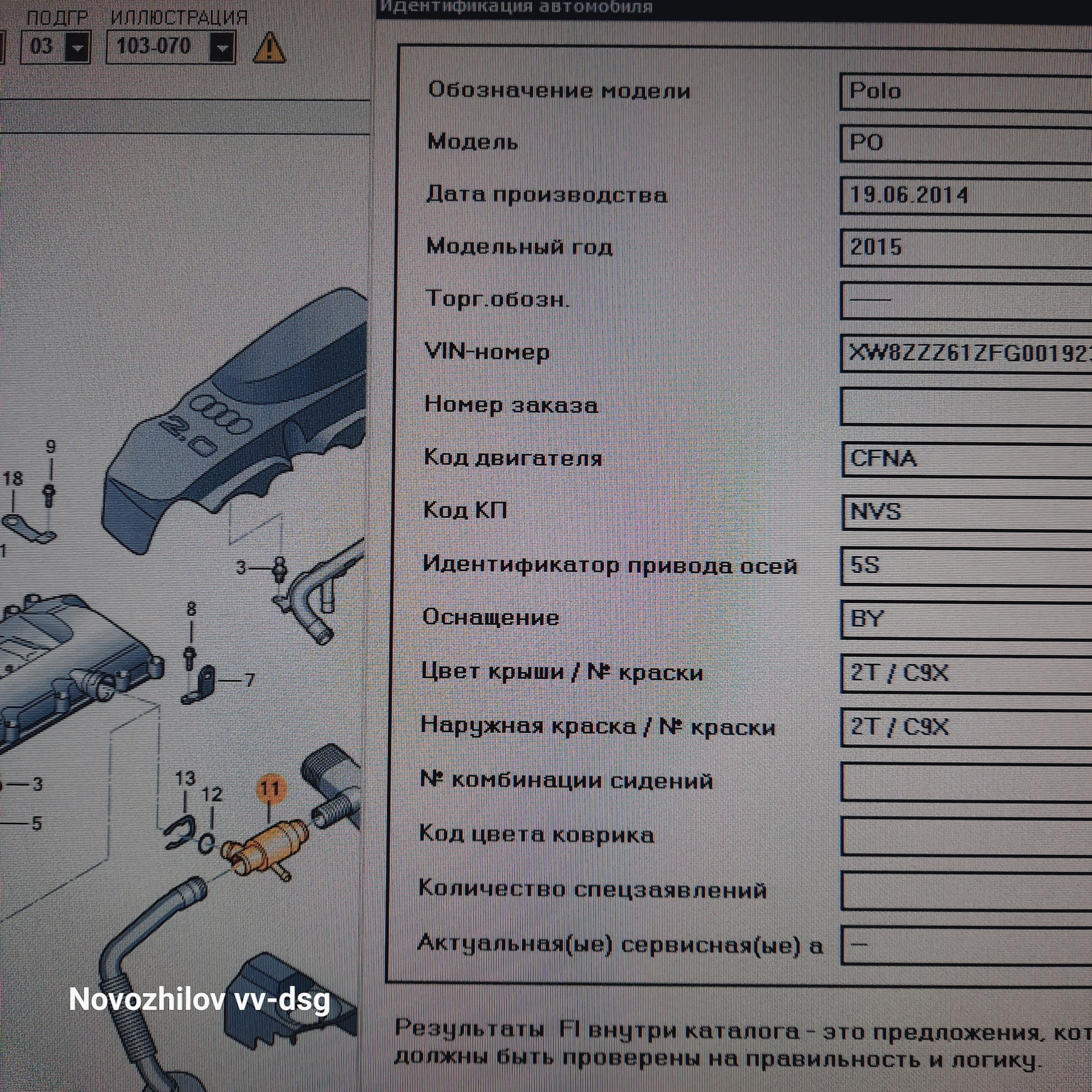
Task: Click the Код КП NVS field
Action: point(966,512)
